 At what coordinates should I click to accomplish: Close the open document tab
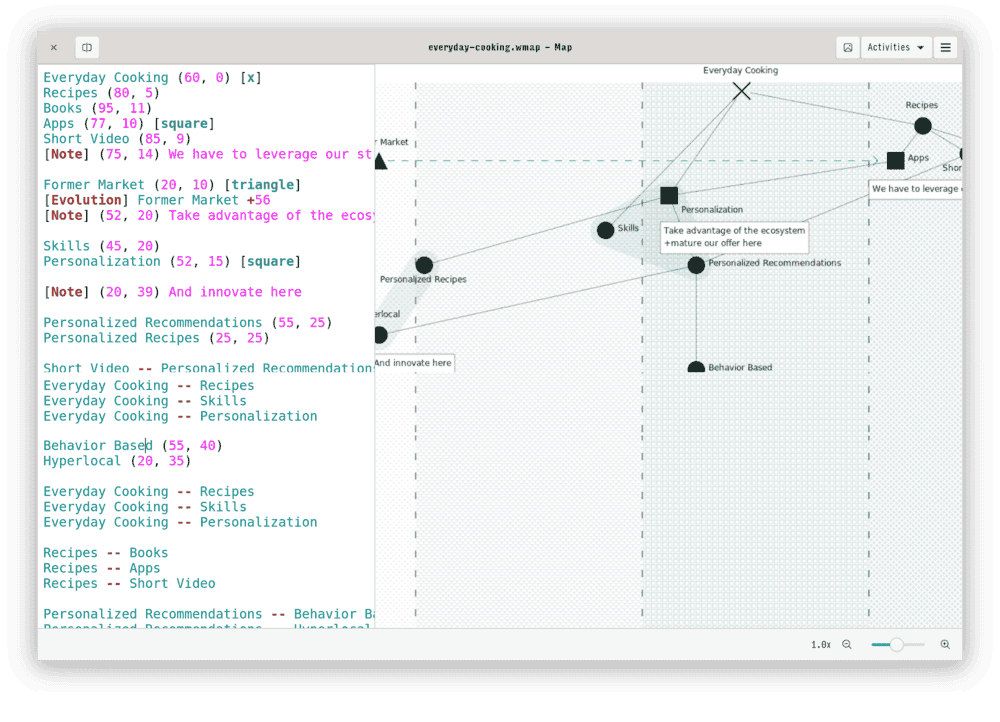pyautogui.click(x=53, y=47)
